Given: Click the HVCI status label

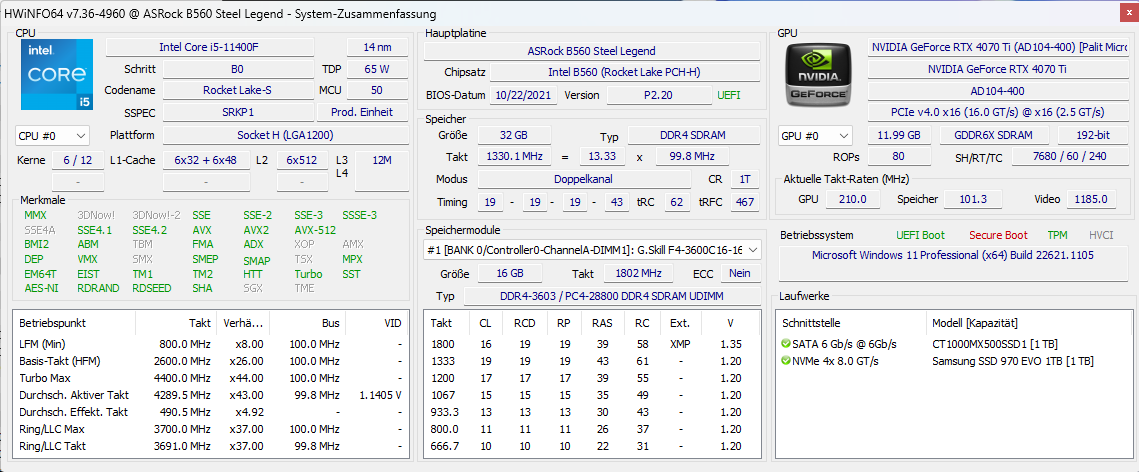Looking at the screenshot, I should (x=1101, y=235).
